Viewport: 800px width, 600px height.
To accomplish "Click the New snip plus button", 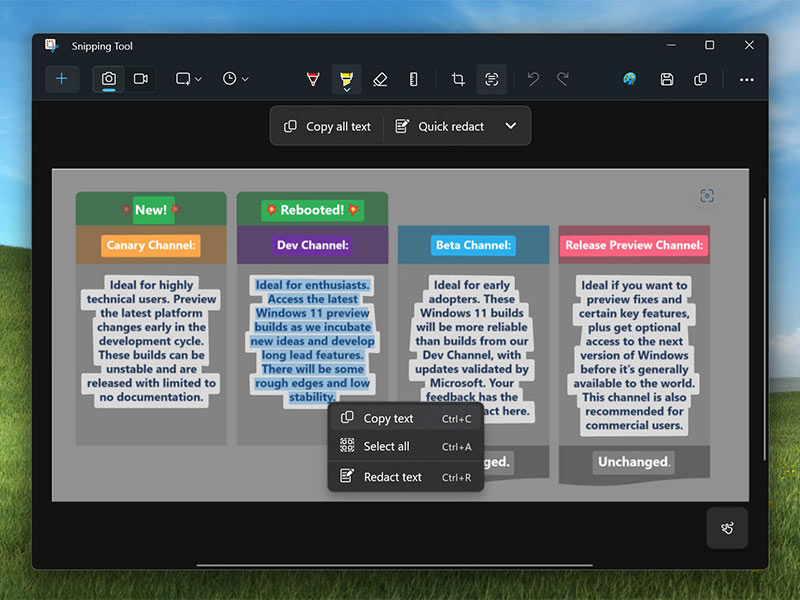I will (x=61, y=79).
